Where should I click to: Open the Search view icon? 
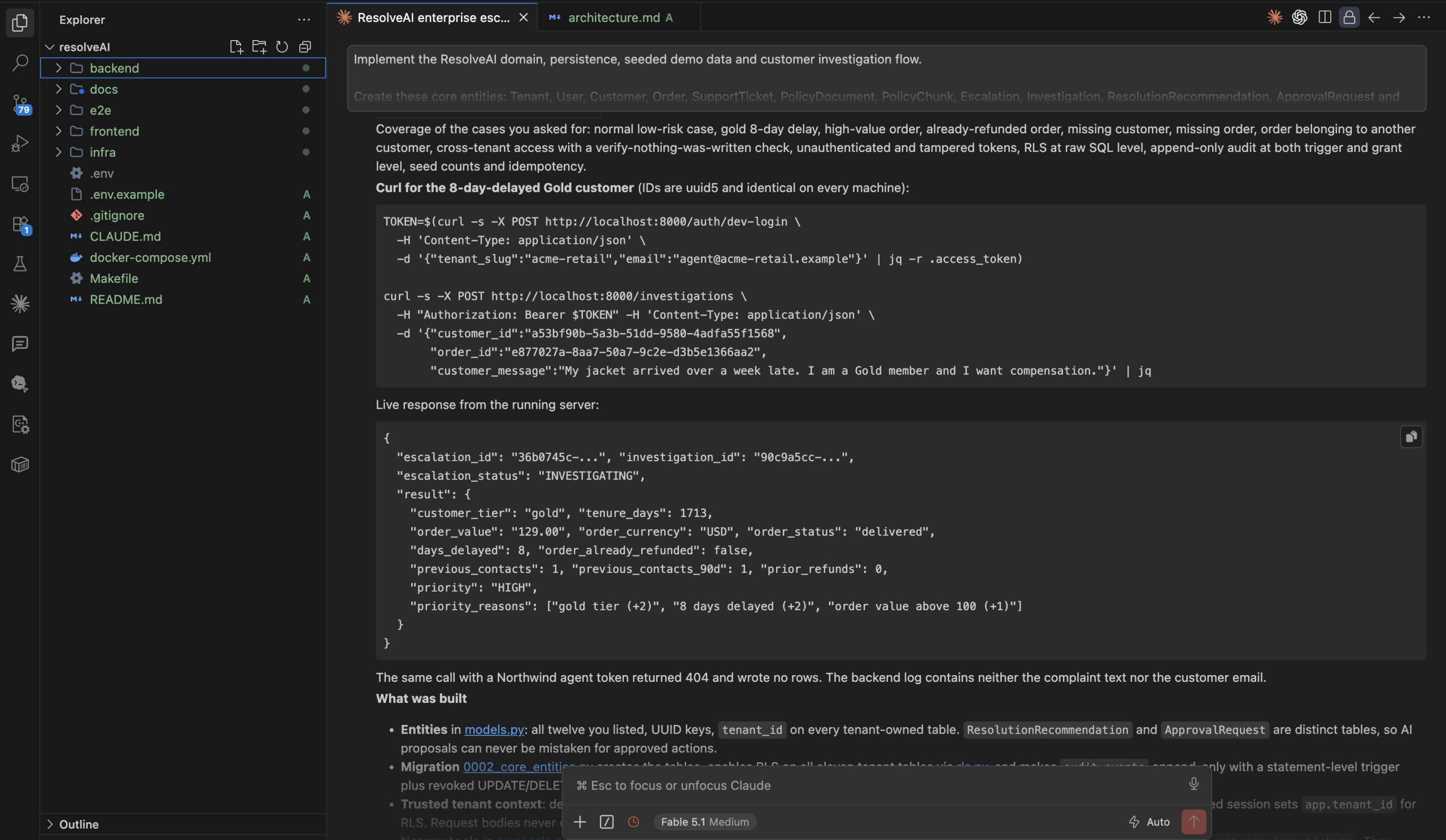point(20,62)
